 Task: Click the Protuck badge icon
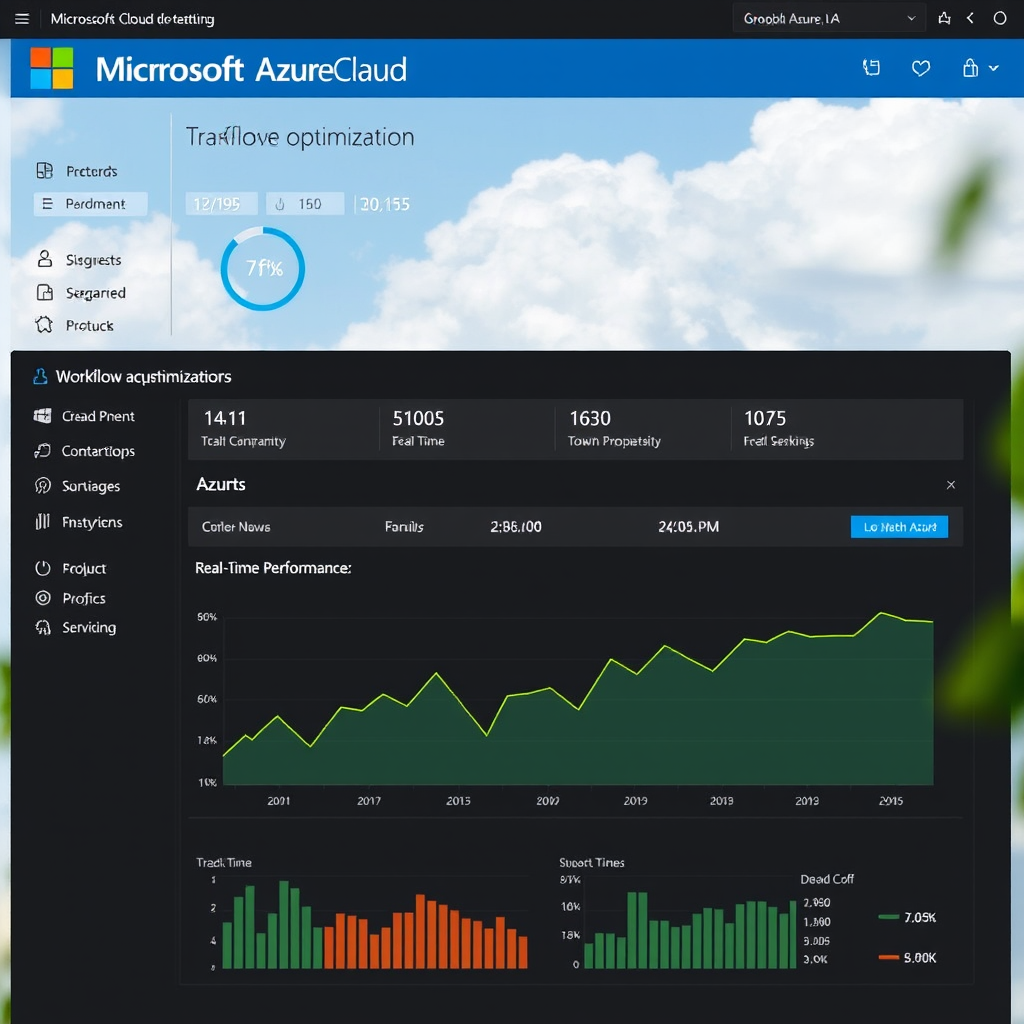[44, 325]
